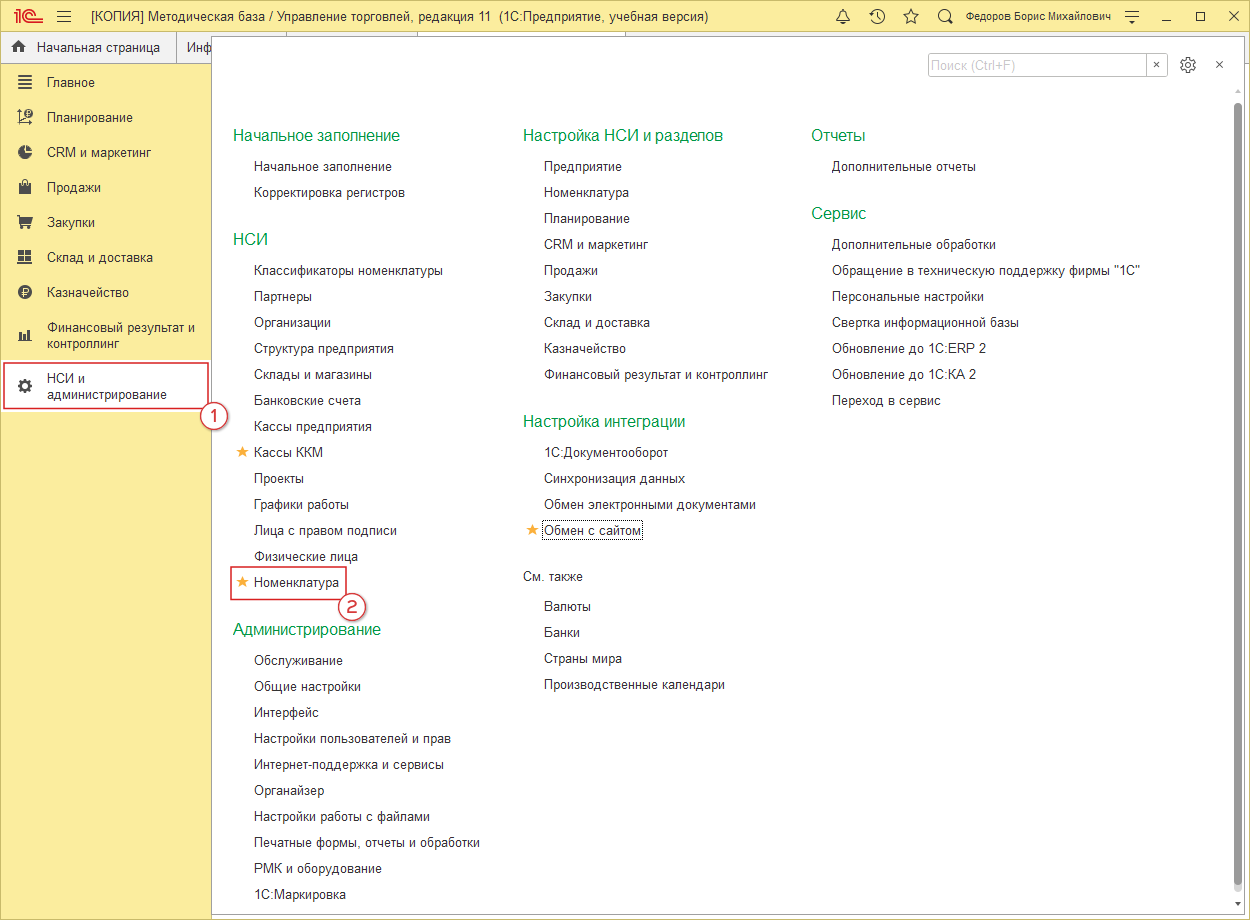Toggle favorite star beside Обмен с сайтом
The height and width of the screenshot is (920, 1250).
(532, 530)
